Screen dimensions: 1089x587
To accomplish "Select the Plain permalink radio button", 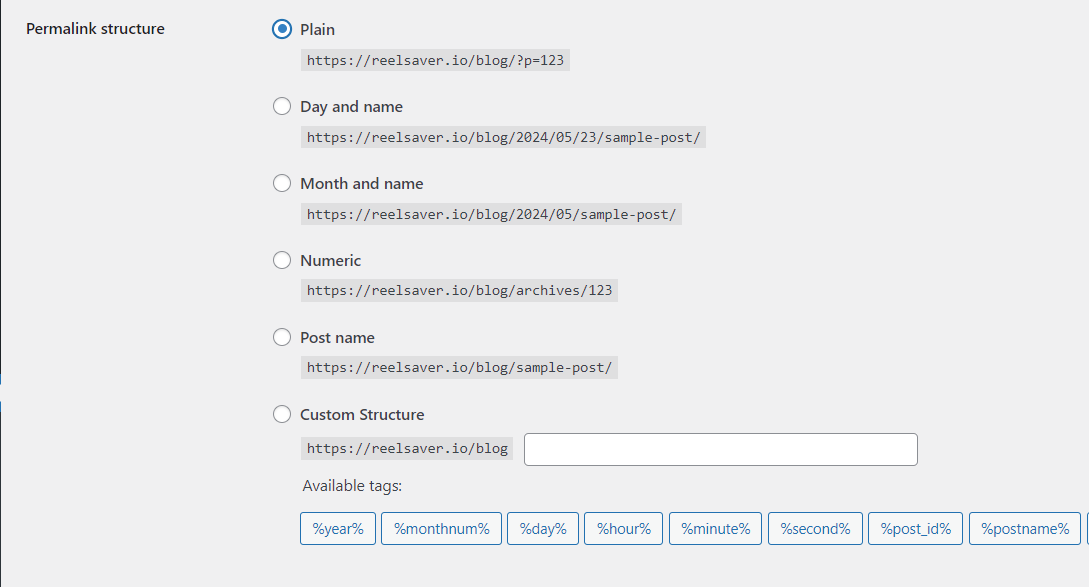I will [x=282, y=30].
